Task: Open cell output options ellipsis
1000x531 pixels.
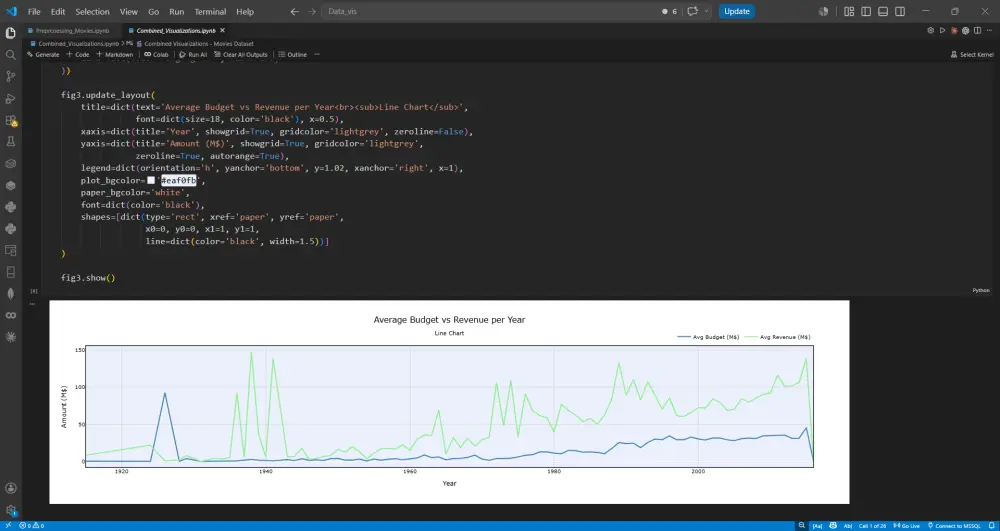Action: click(x=32, y=304)
